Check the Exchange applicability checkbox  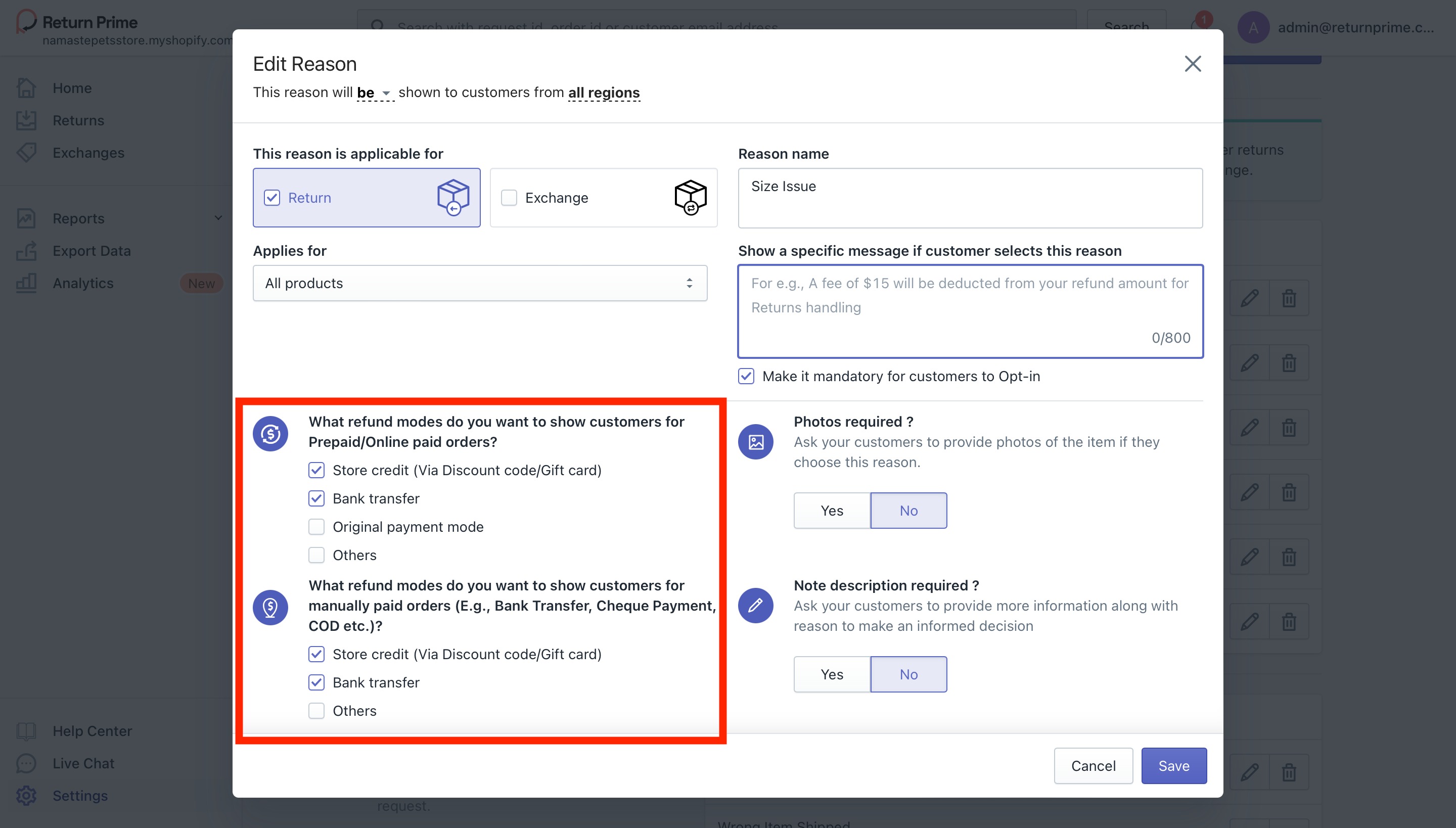(x=509, y=198)
